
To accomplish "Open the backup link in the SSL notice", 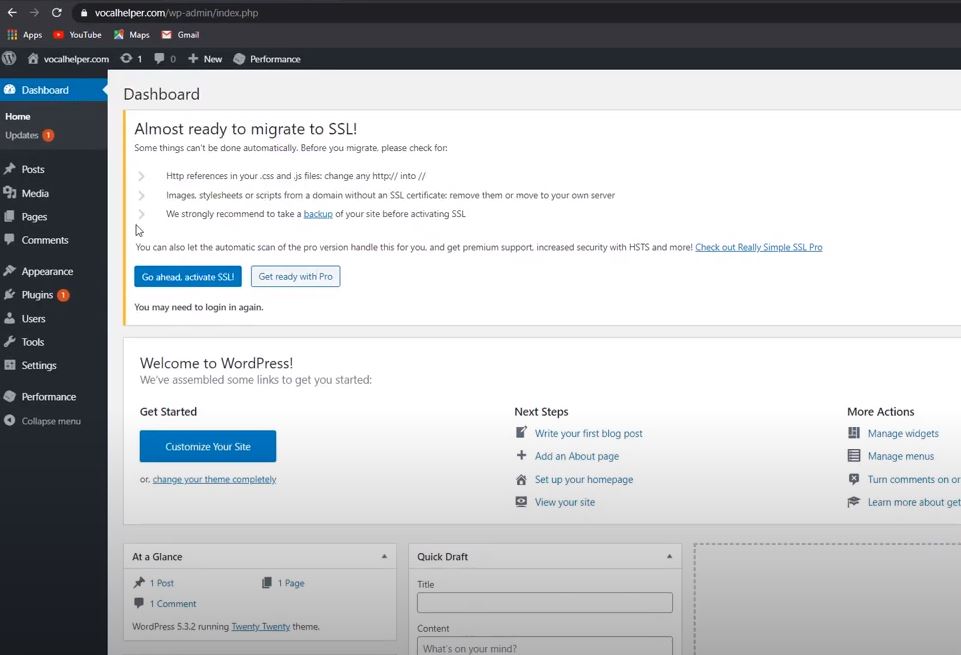I will (318, 213).
